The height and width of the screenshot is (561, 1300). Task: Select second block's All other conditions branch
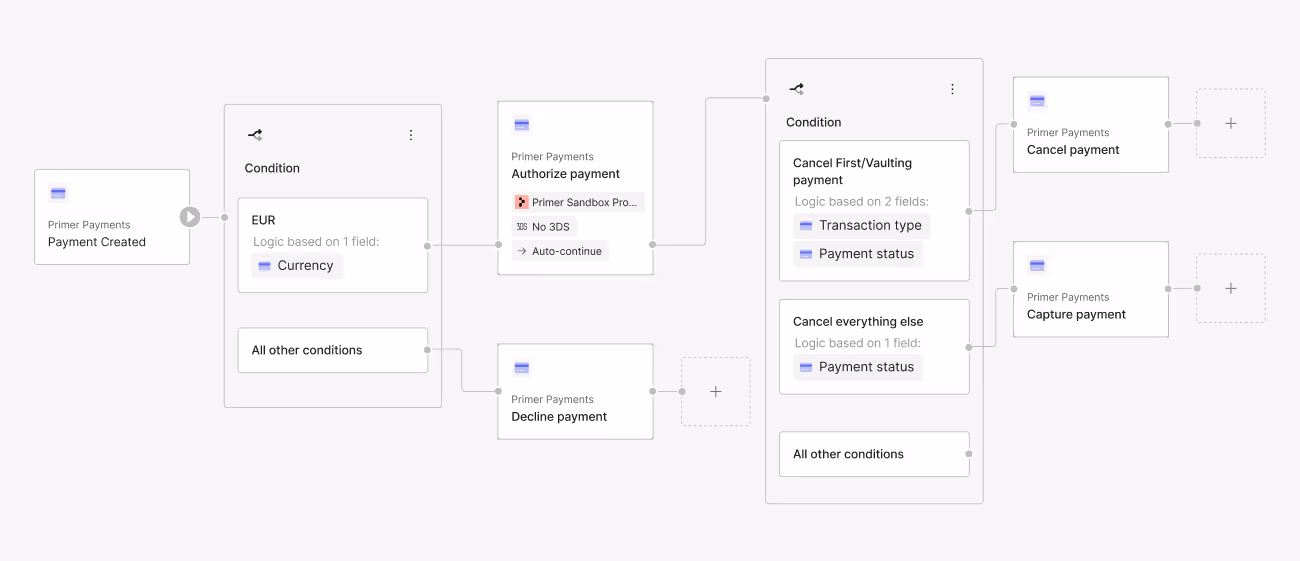tap(874, 454)
